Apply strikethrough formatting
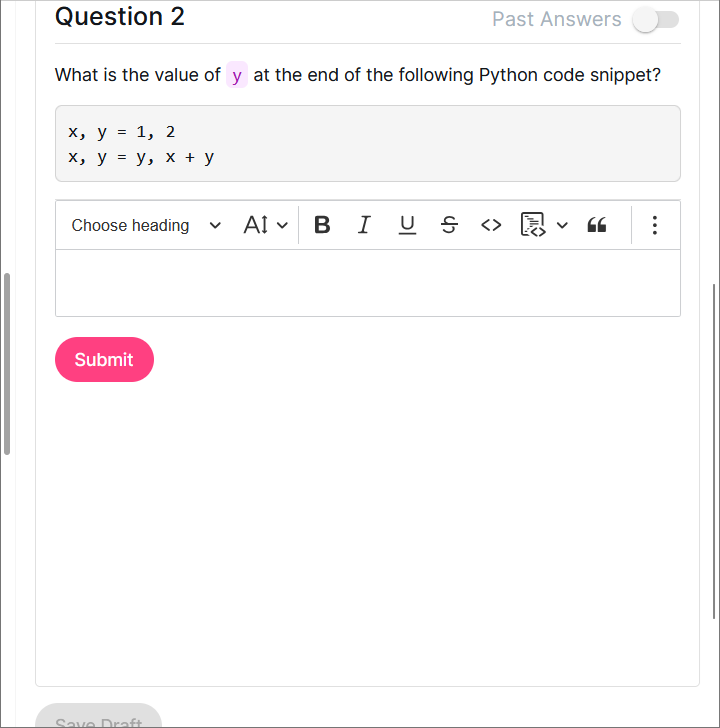The width and height of the screenshot is (720, 728). [x=449, y=225]
